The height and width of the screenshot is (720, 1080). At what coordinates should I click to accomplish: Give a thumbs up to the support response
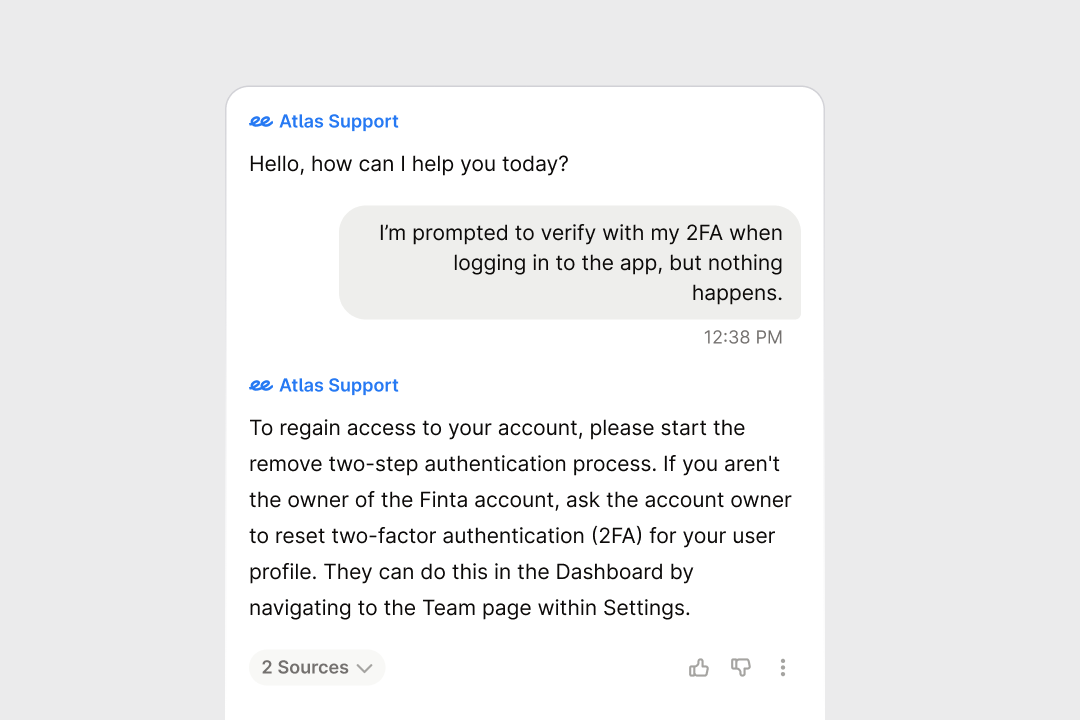(x=698, y=667)
